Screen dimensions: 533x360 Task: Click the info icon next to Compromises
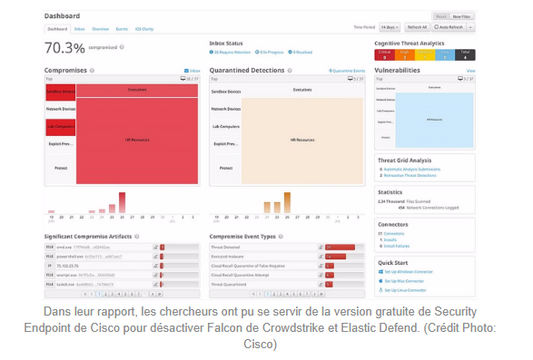pyautogui.click(x=92, y=71)
